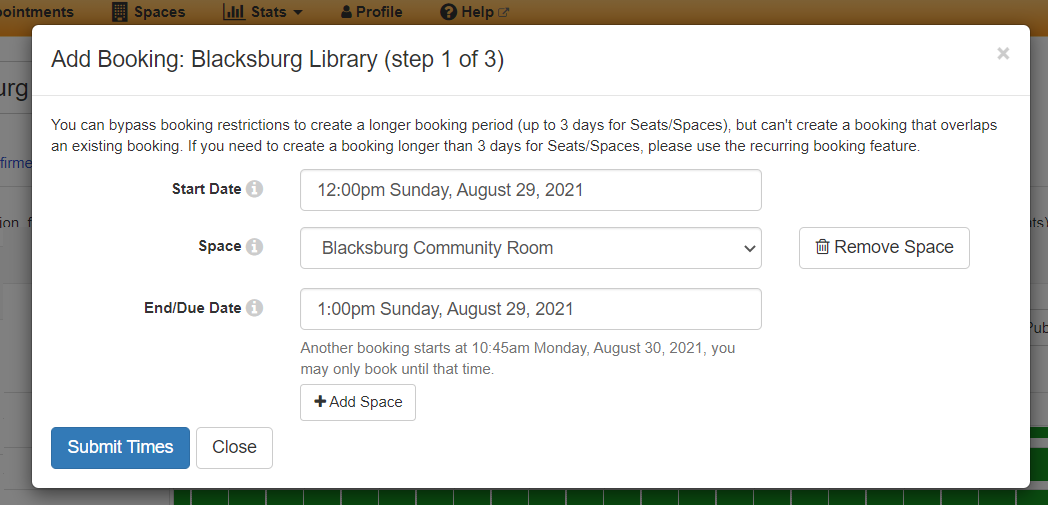Click the Close button in dialog footer
This screenshot has width=1048, height=505.
pos(235,448)
